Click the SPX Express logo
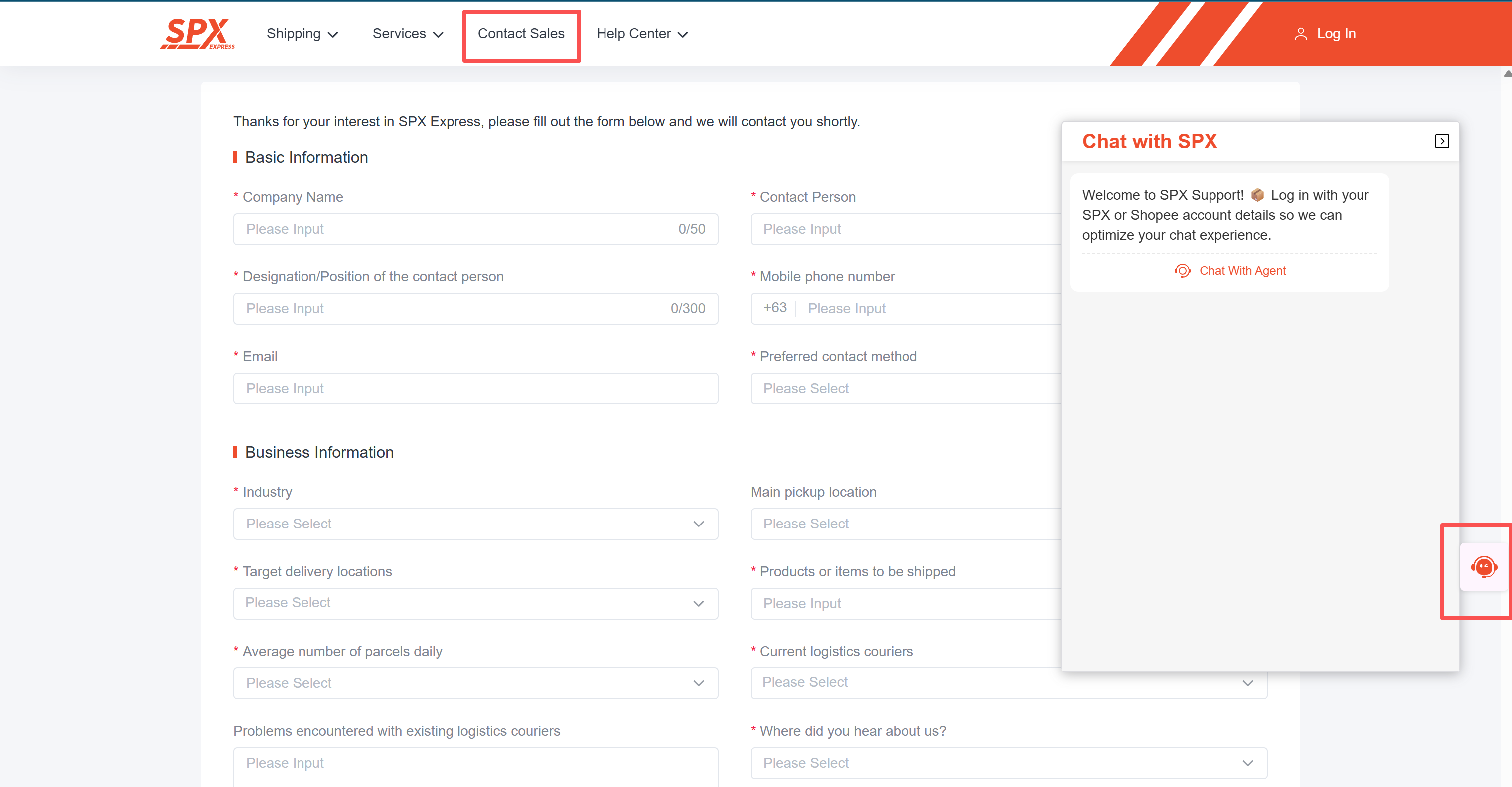Screen dimensions: 1512x787 click(x=197, y=33)
